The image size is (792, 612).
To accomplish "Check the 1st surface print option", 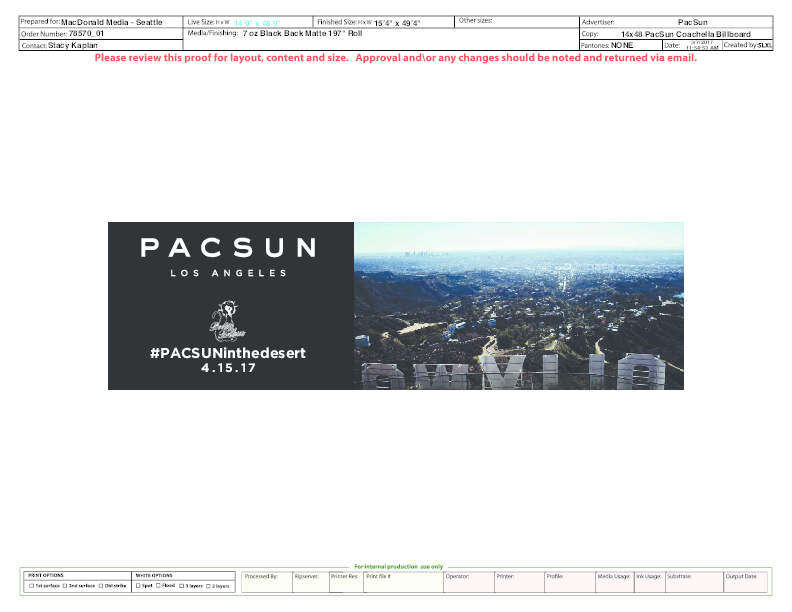I will pyautogui.click(x=31, y=586).
